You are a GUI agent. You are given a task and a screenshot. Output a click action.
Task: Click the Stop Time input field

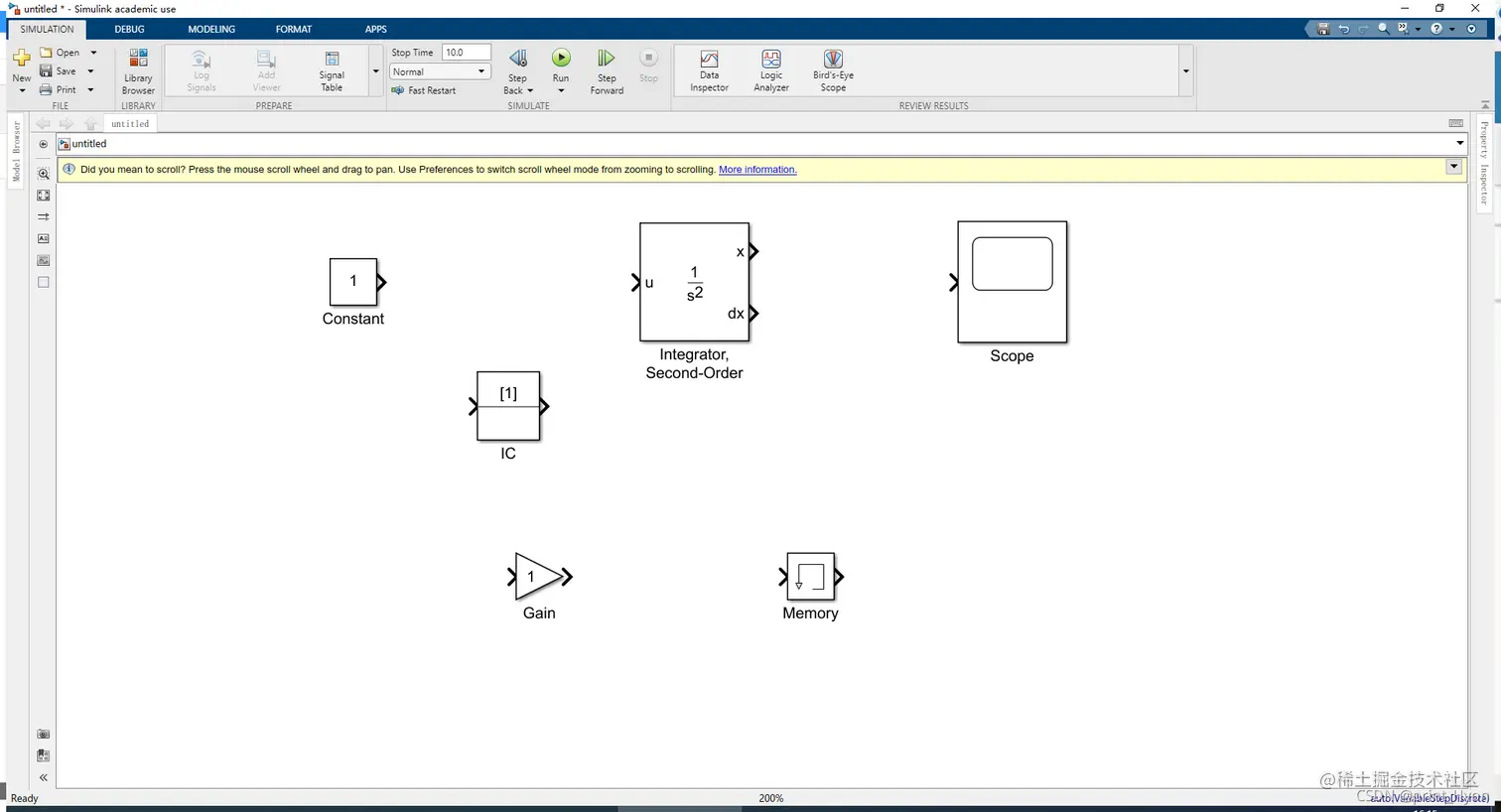pyautogui.click(x=467, y=53)
